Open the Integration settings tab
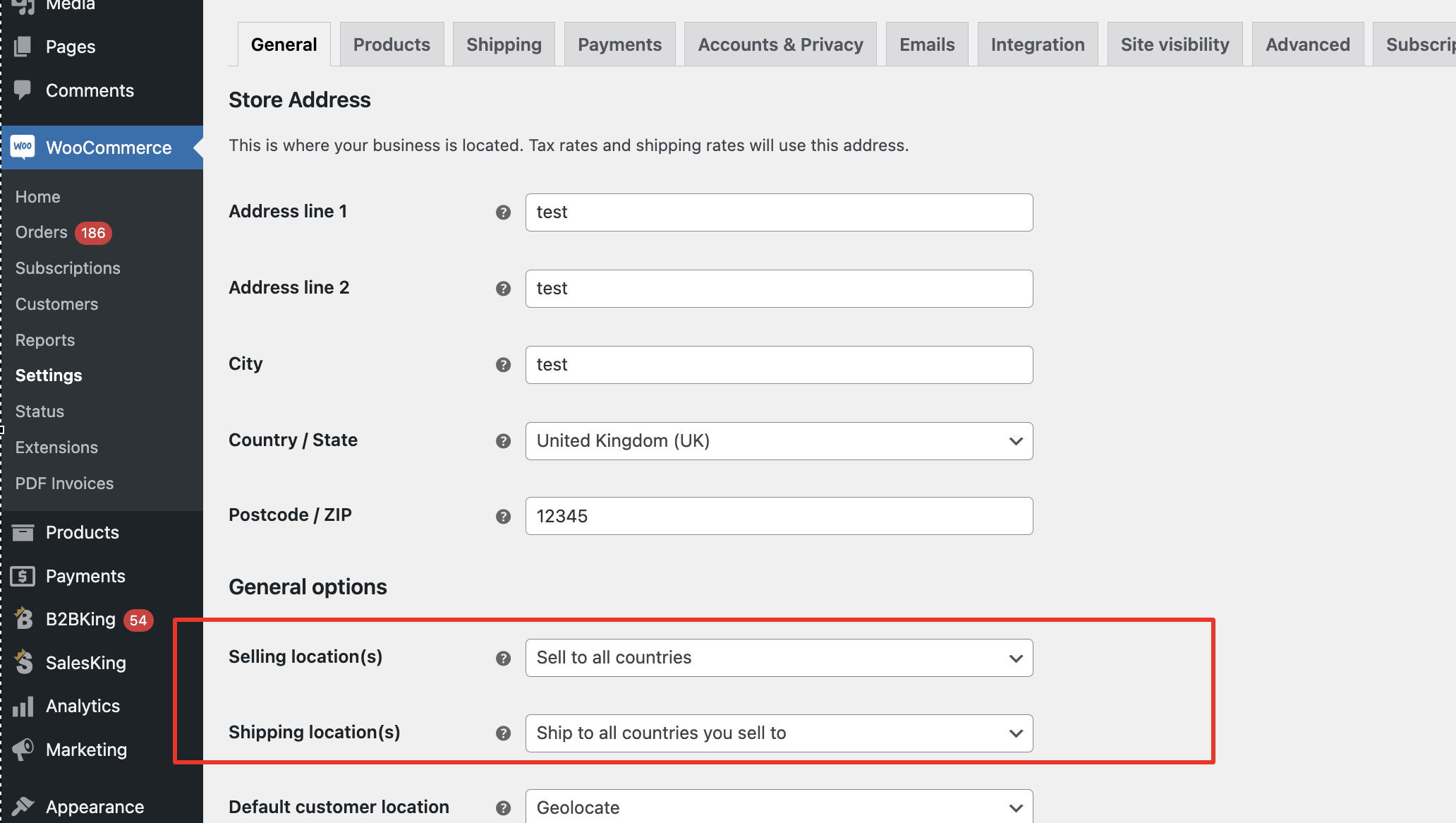Screen dimensions: 1456x823 click(1038, 44)
